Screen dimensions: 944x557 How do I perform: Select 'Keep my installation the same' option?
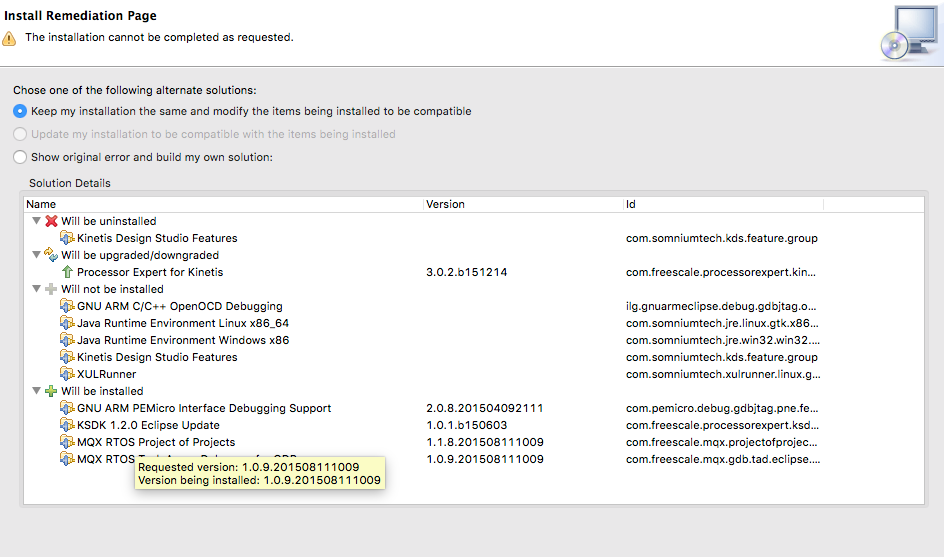(x=20, y=111)
